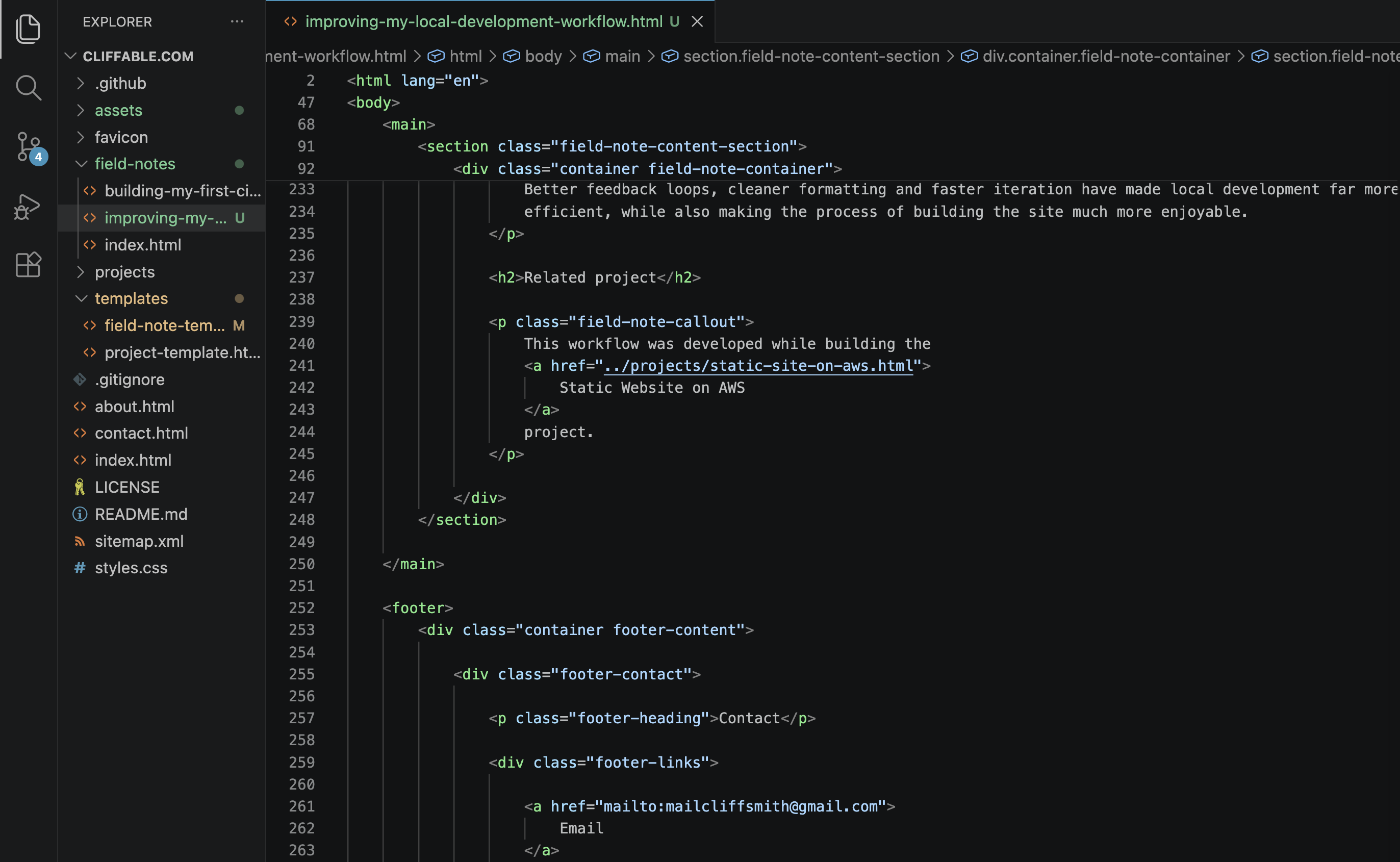Click the closing </main> tag
1400x862 pixels.
(x=413, y=564)
